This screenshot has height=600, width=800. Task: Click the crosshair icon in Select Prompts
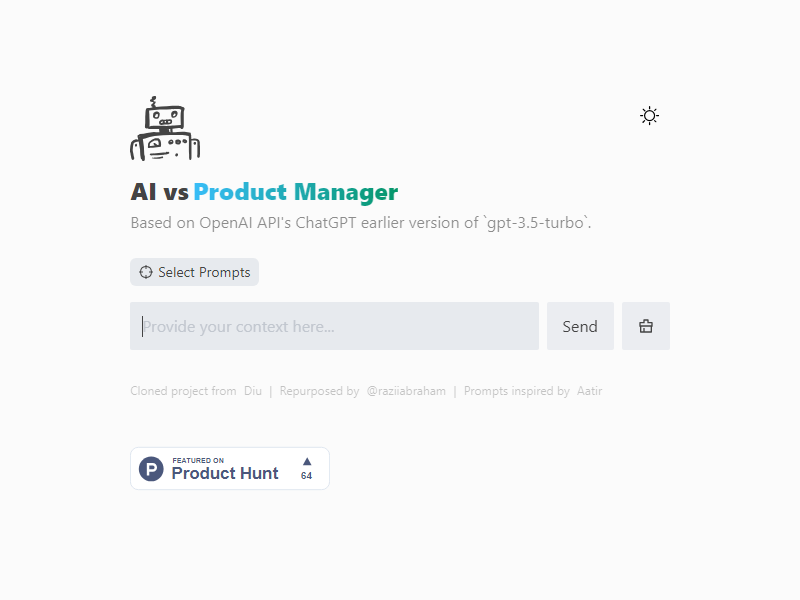click(x=146, y=272)
